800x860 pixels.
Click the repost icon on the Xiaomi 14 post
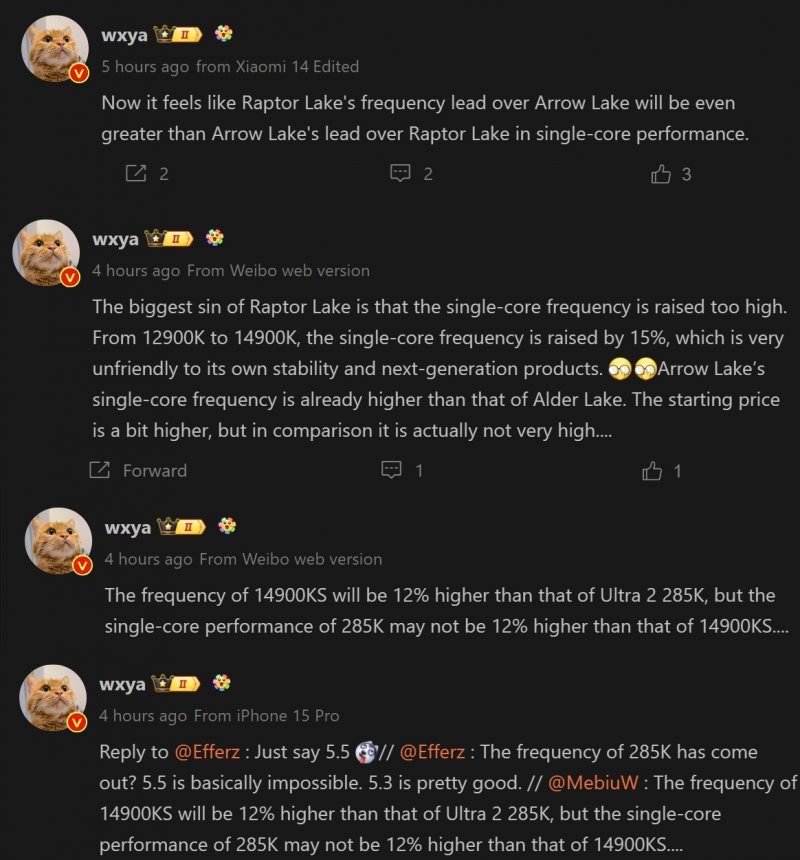135,174
